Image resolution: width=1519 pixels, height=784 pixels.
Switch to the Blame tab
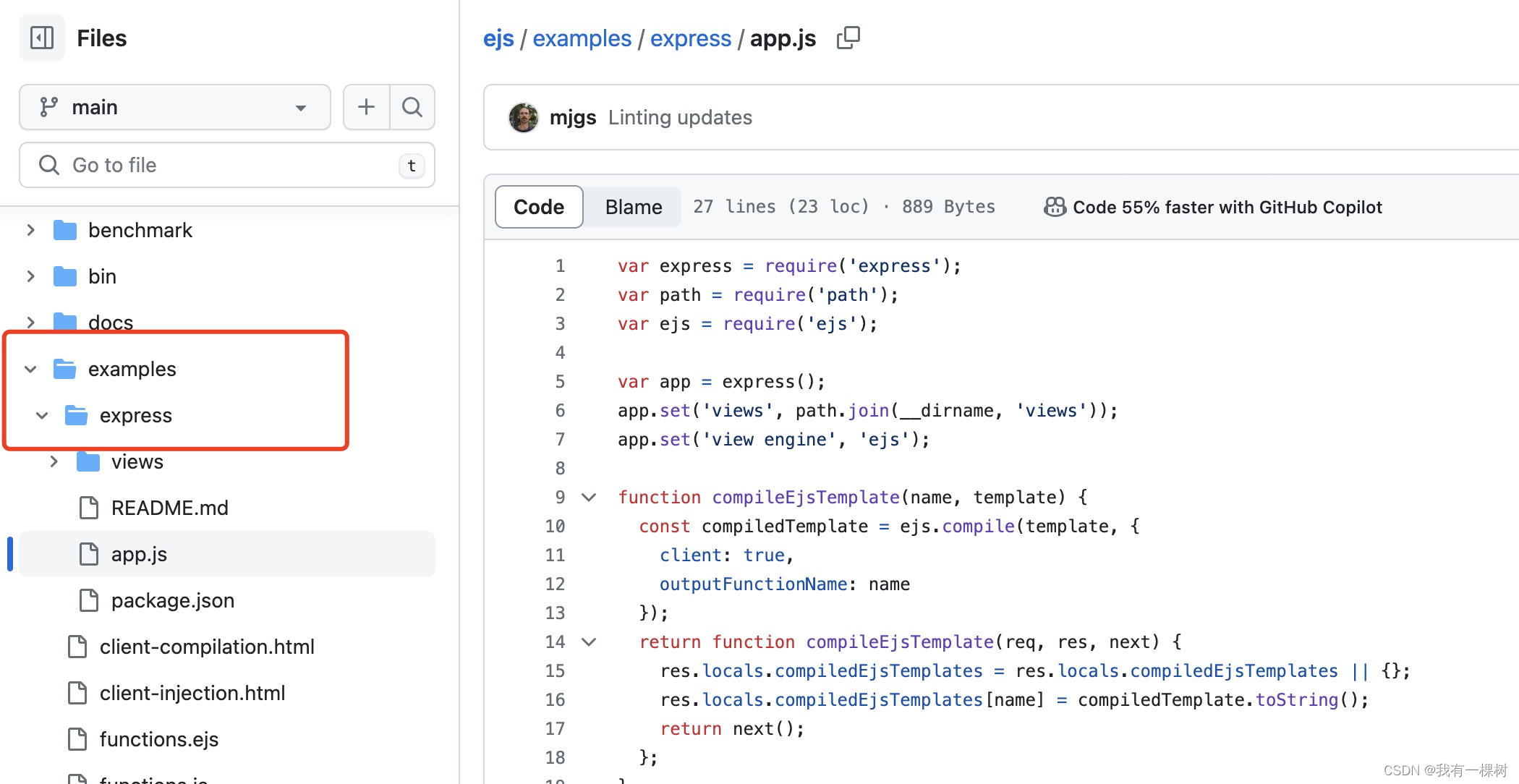[633, 207]
